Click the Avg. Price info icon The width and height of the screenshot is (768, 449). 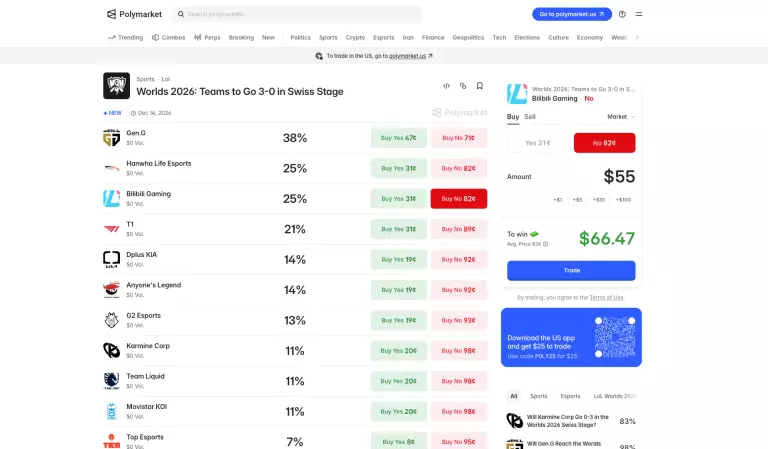546,244
